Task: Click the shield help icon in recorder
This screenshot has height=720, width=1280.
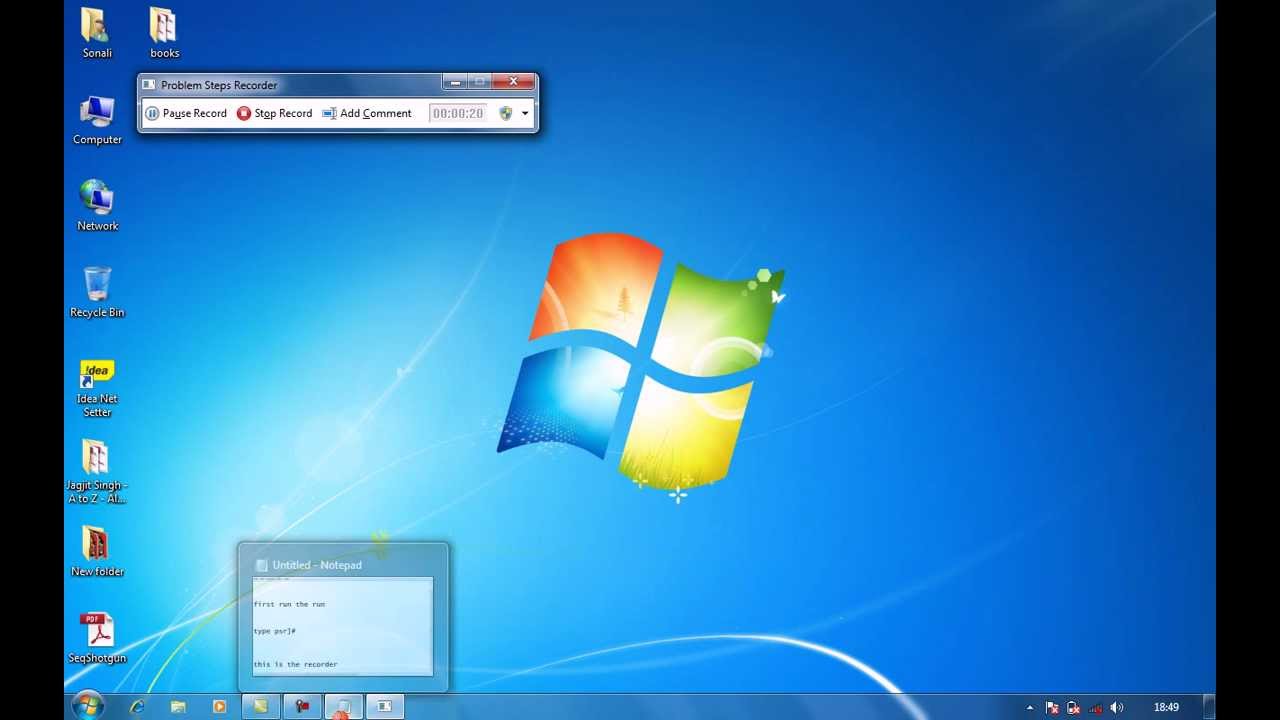Action: (x=506, y=113)
